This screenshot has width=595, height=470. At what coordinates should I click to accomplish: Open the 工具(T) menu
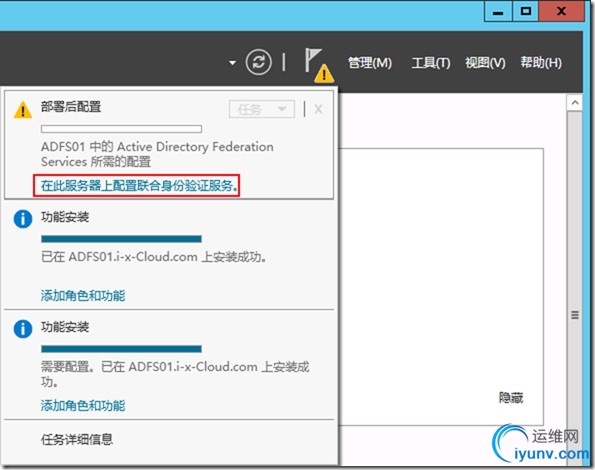[431, 63]
